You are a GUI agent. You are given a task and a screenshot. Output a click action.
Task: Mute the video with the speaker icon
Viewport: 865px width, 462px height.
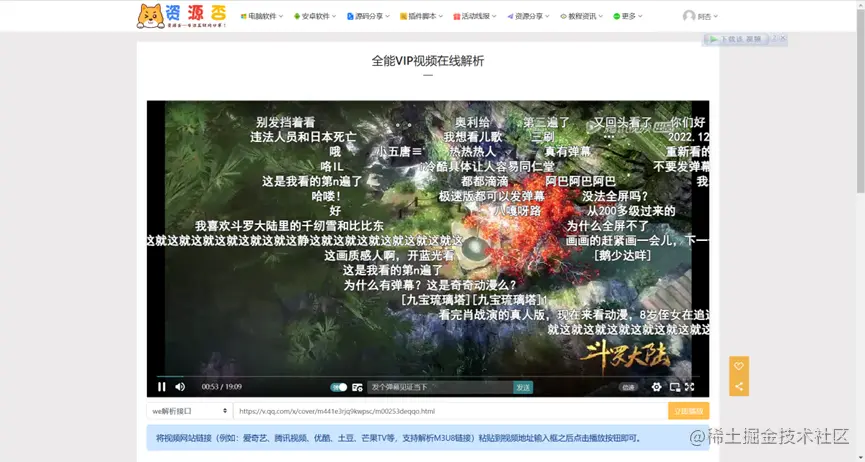pos(180,387)
